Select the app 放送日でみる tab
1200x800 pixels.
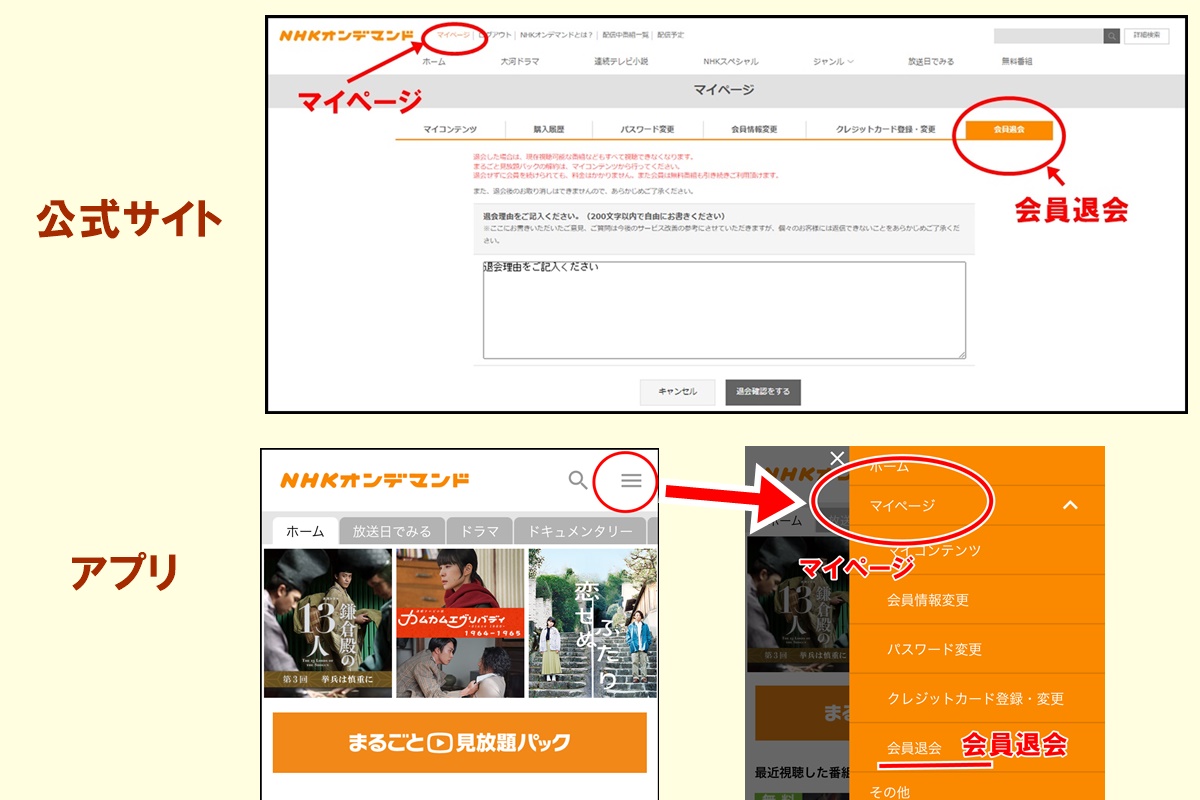pyautogui.click(x=392, y=532)
